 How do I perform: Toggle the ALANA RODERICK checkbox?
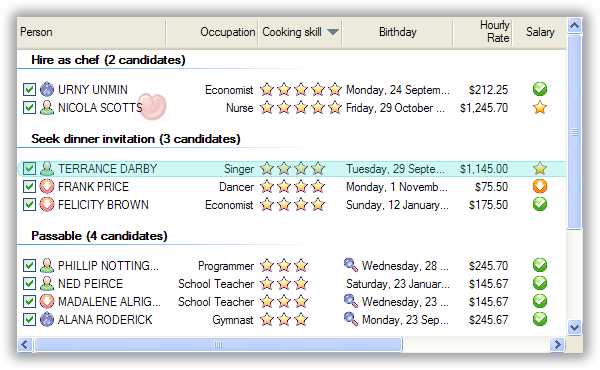pyautogui.click(x=29, y=319)
